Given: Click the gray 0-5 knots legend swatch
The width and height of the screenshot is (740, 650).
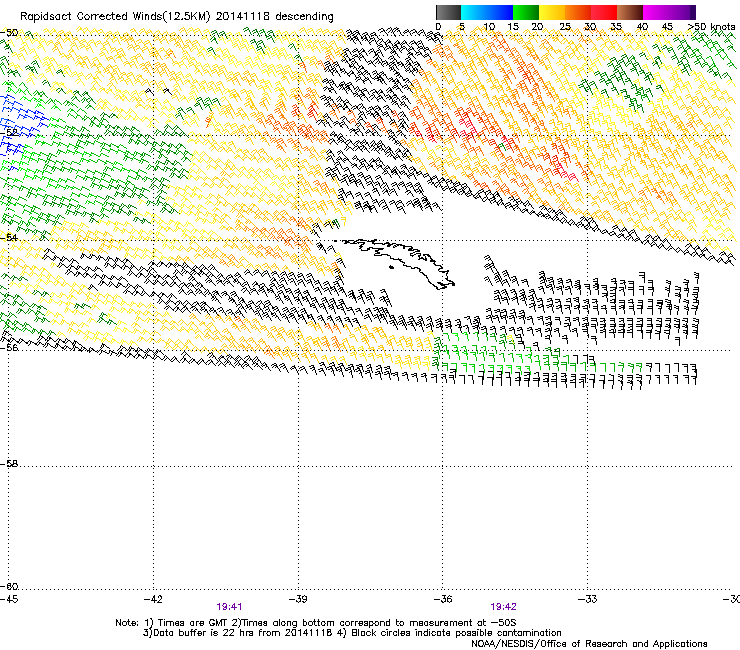Looking at the screenshot, I should pyautogui.click(x=448, y=12).
